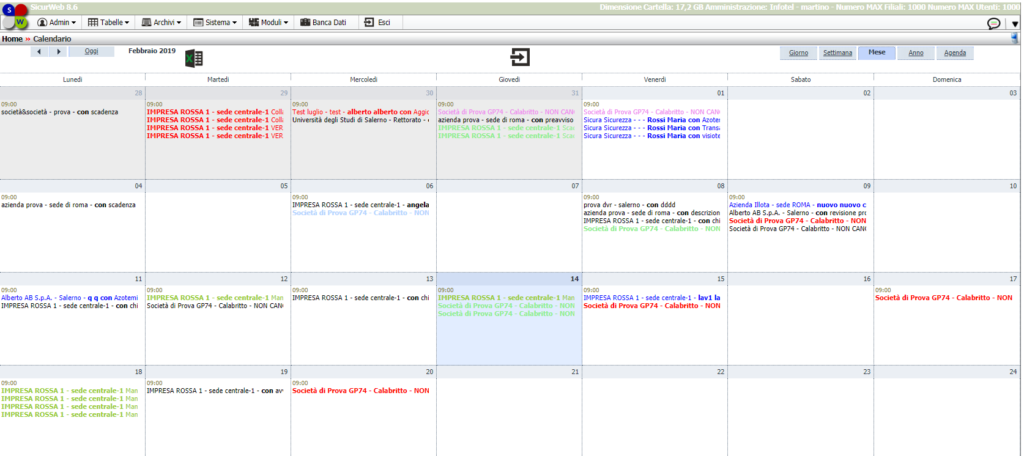Click day number 10
1024x456 pixels.
[1013, 186]
